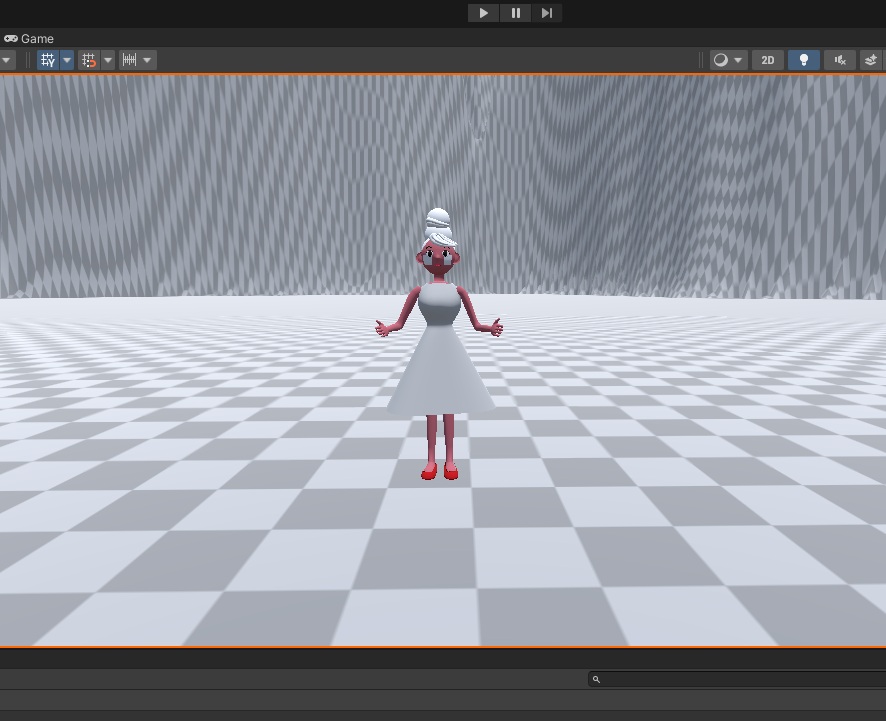Click the draw mode shading sphere icon
The image size is (886, 721).
point(720,60)
